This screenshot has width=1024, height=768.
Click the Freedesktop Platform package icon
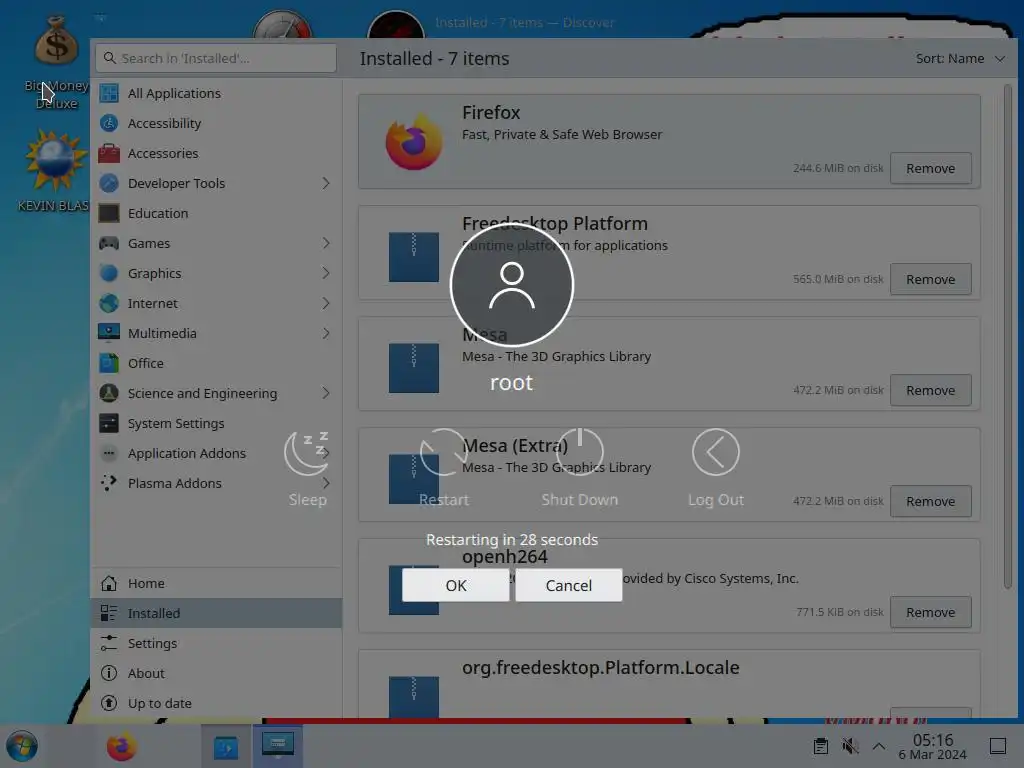(x=413, y=257)
